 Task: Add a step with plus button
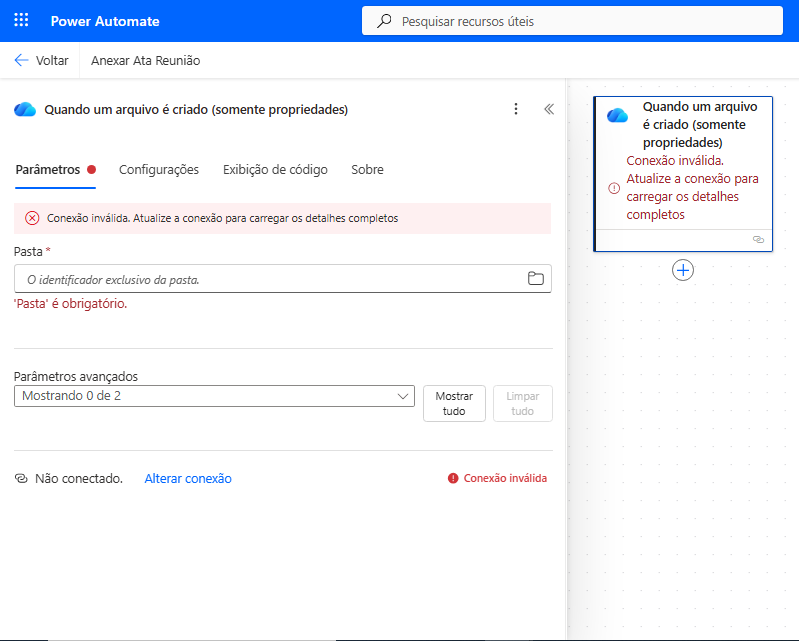pyautogui.click(x=683, y=270)
